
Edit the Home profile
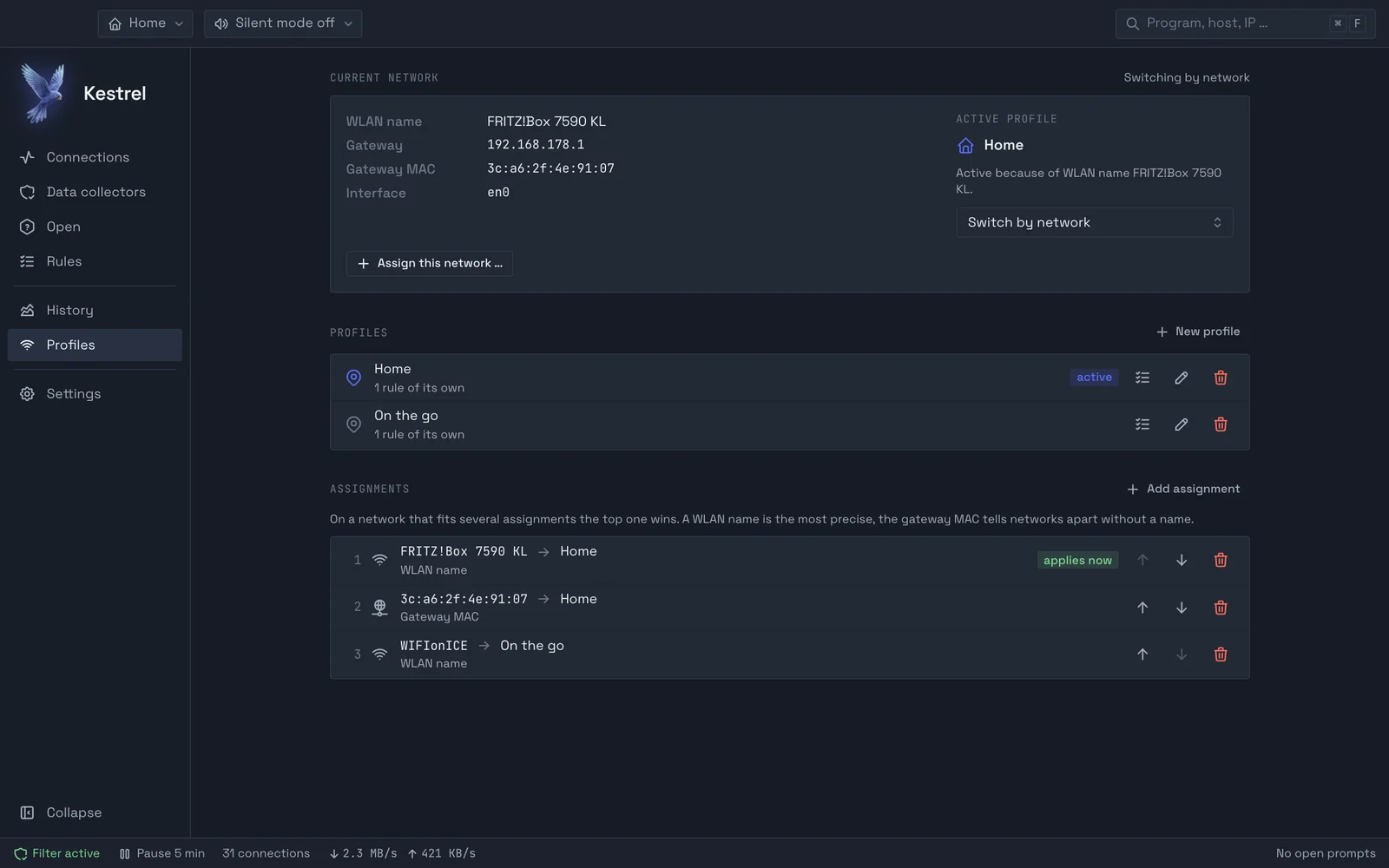pyautogui.click(x=1182, y=378)
